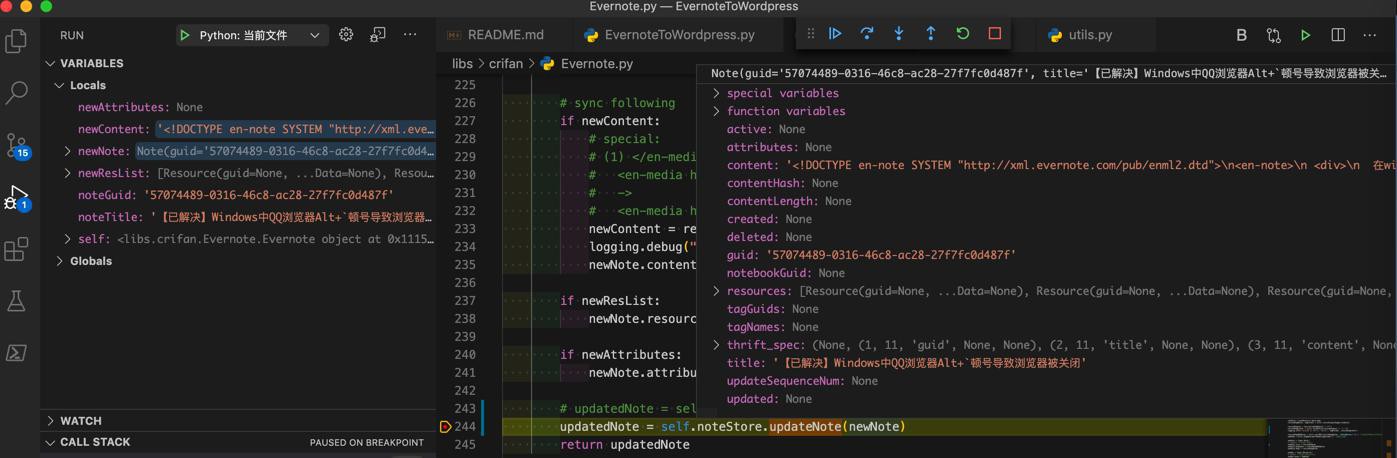Image resolution: width=1397 pixels, height=458 pixels.
Task: Click notebookGuid: None in hover popup
Action: tap(786, 273)
